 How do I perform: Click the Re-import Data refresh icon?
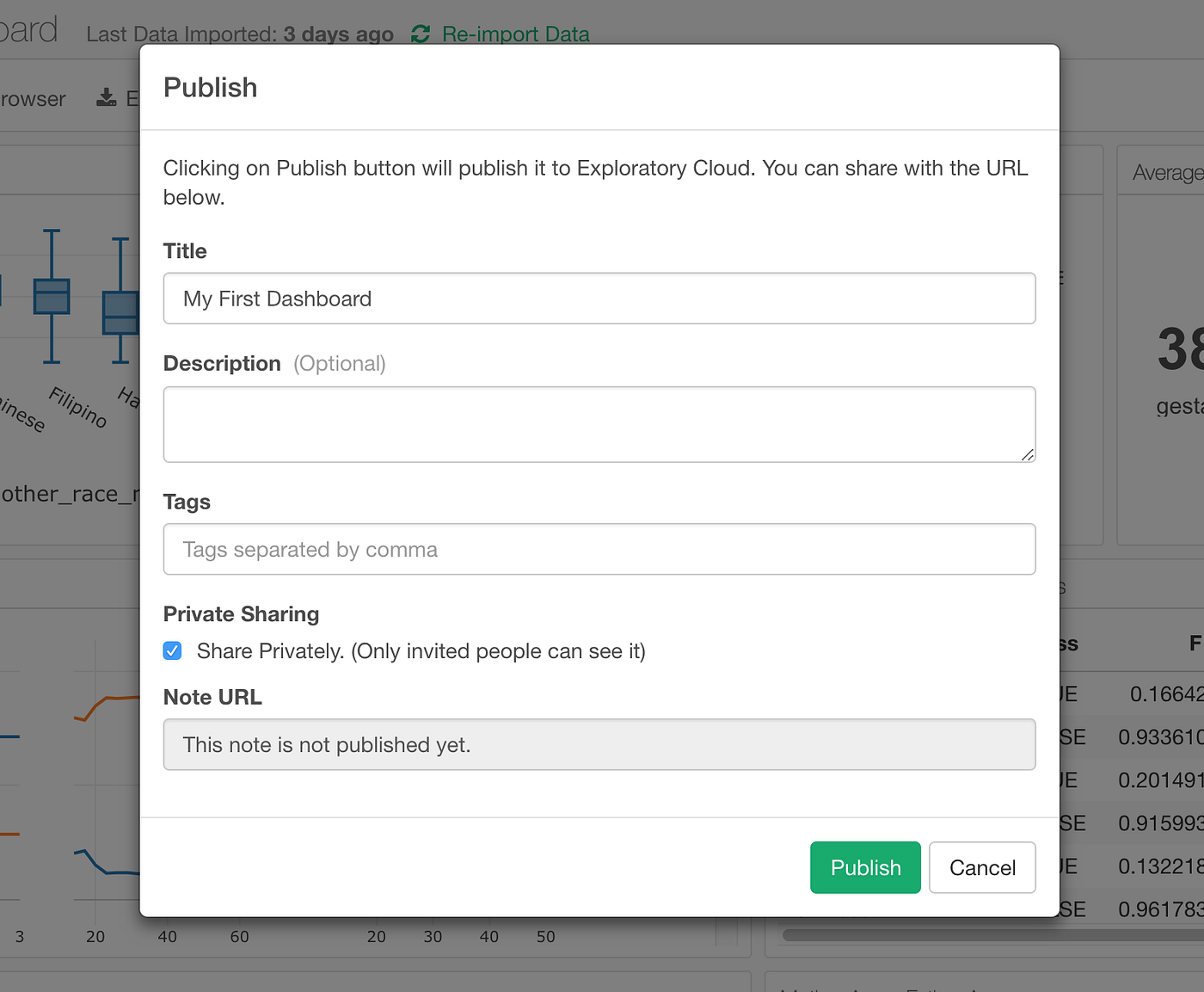coord(420,34)
